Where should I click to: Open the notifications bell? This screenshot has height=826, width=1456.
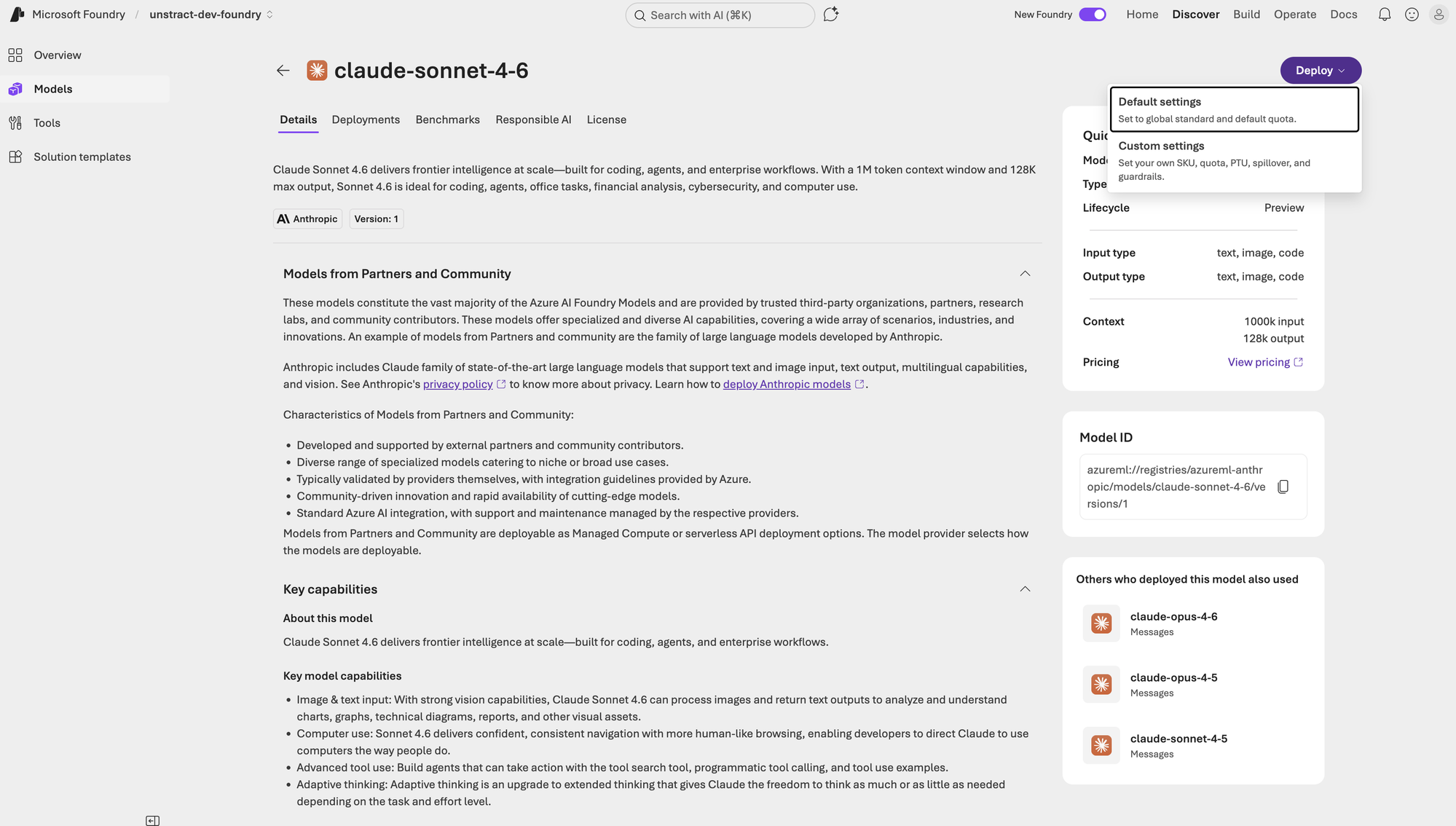1384,15
